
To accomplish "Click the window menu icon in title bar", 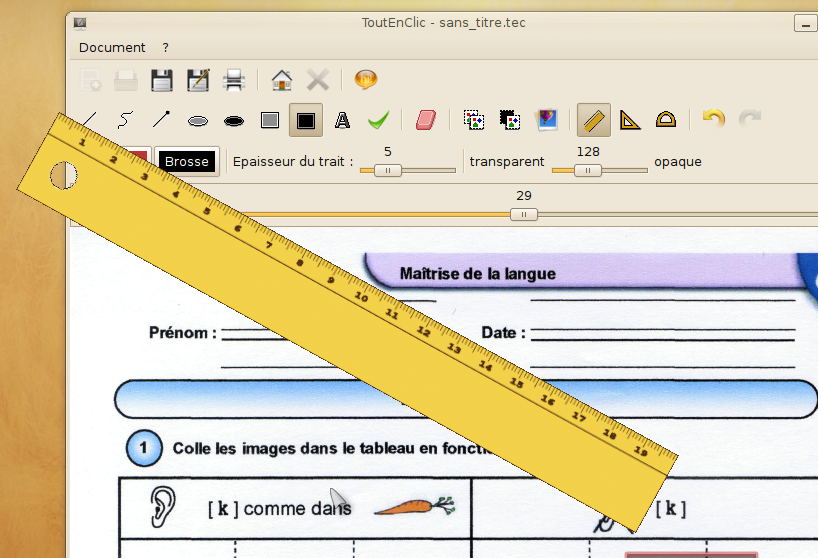I will click(x=80, y=22).
